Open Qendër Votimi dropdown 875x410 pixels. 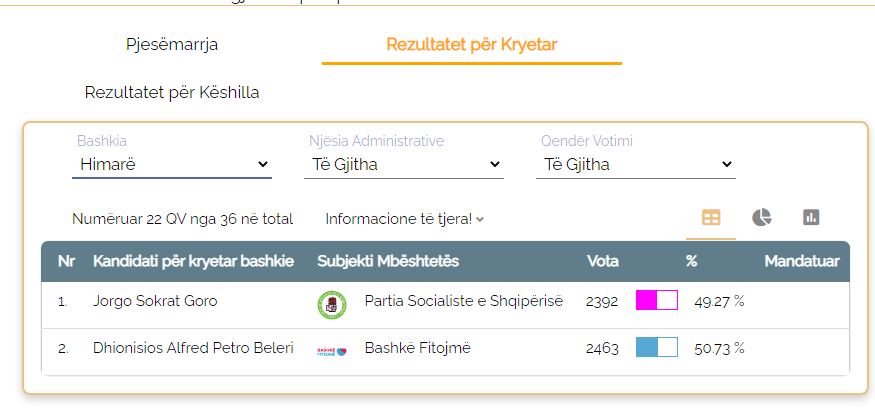coord(636,165)
